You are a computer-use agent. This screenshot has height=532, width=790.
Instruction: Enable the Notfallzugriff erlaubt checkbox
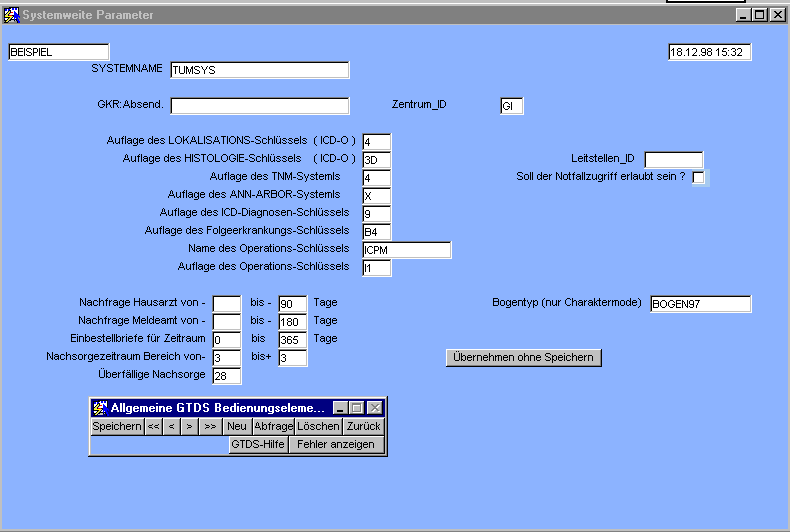pos(698,178)
